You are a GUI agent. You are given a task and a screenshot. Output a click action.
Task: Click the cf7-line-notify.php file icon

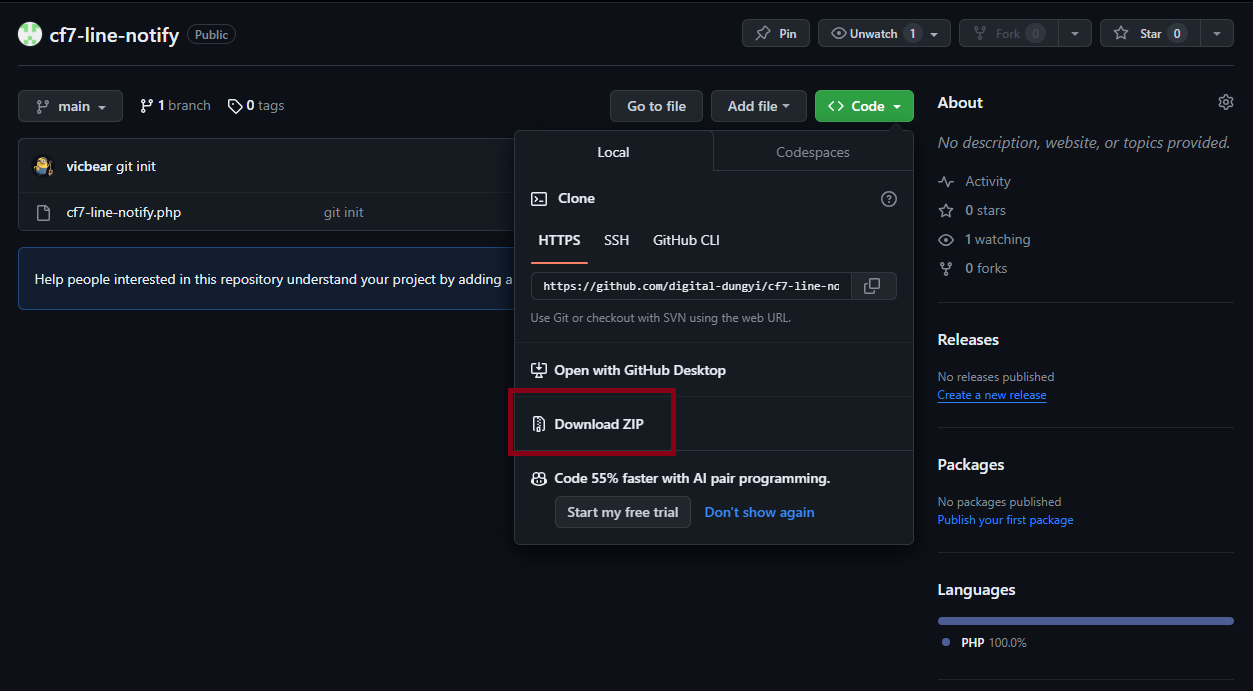(x=43, y=212)
